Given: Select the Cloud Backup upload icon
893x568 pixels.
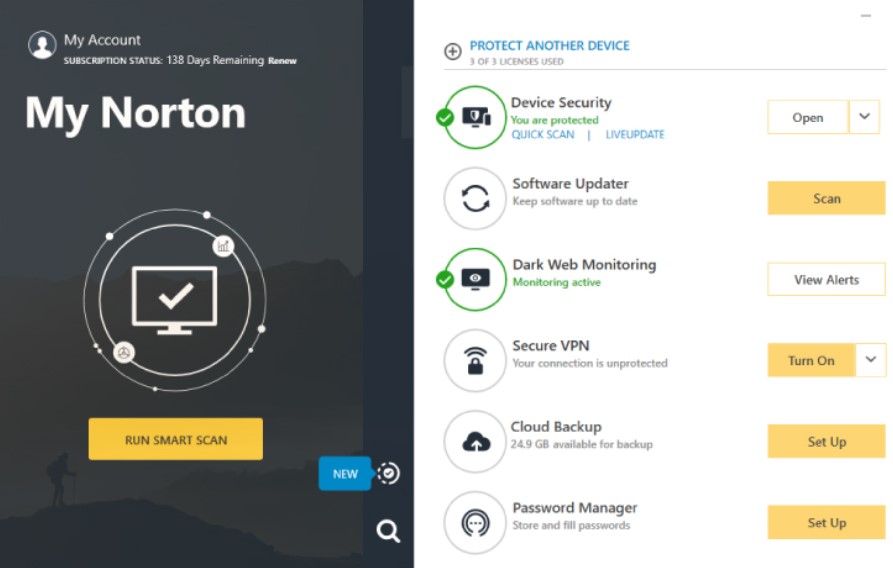Looking at the screenshot, I should click(475, 442).
